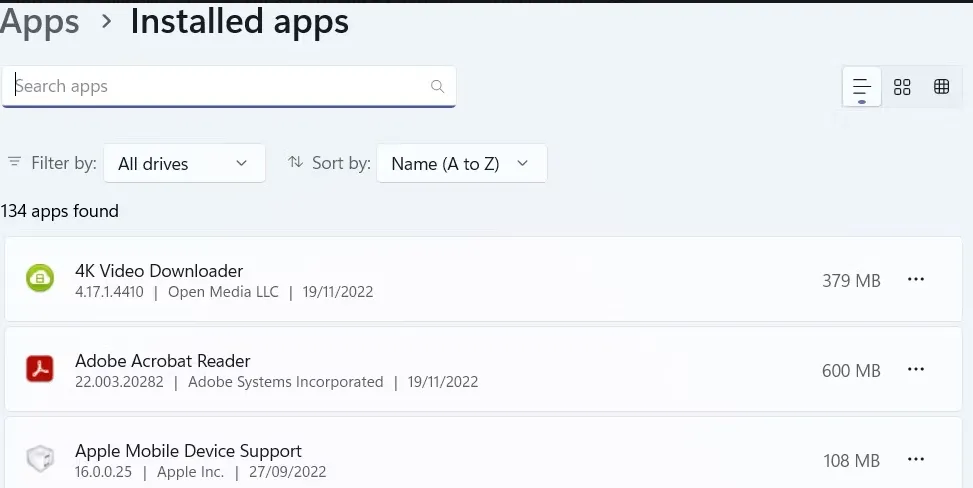Select the 4K Video Downloader name
This screenshot has width=973, height=488.
[159, 271]
